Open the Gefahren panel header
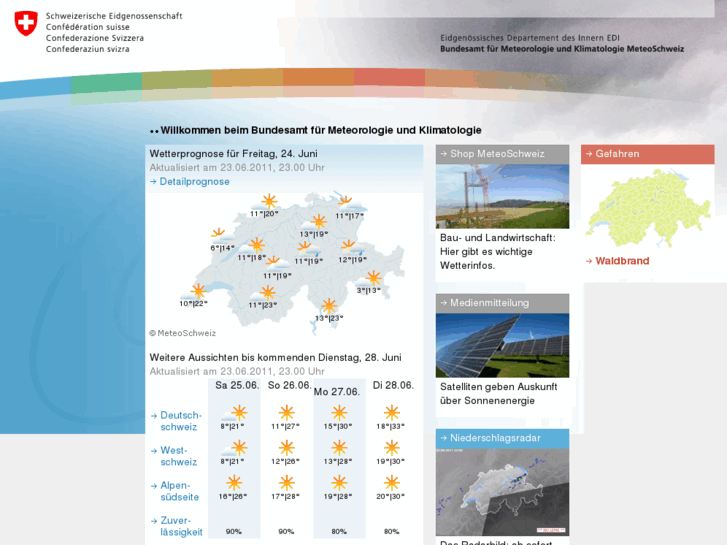The height and width of the screenshot is (545, 727). 647,154
